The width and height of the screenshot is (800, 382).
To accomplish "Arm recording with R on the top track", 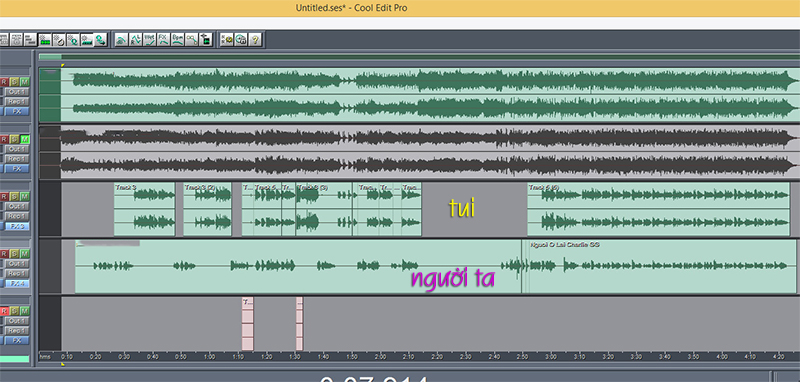I will click(x=4, y=82).
